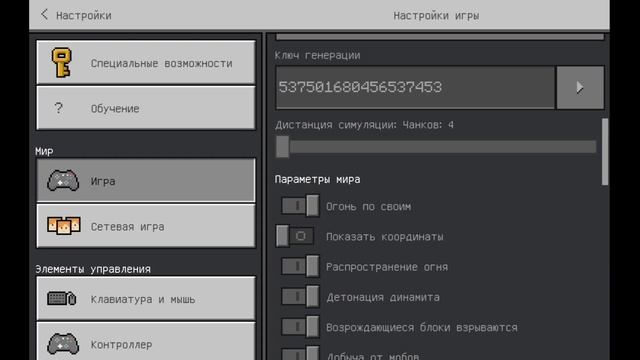Click the Параметры мира heading
The height and width of the screenshot is (360, 640).
point(317,179)
